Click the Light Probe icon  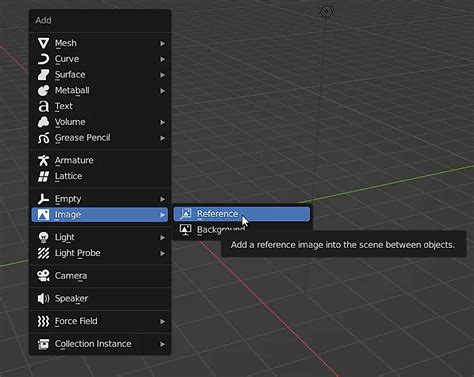click(43, 253)
